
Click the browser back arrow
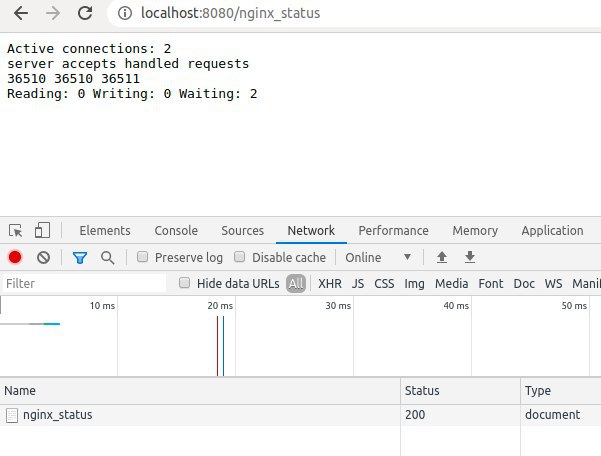point(21,14)
